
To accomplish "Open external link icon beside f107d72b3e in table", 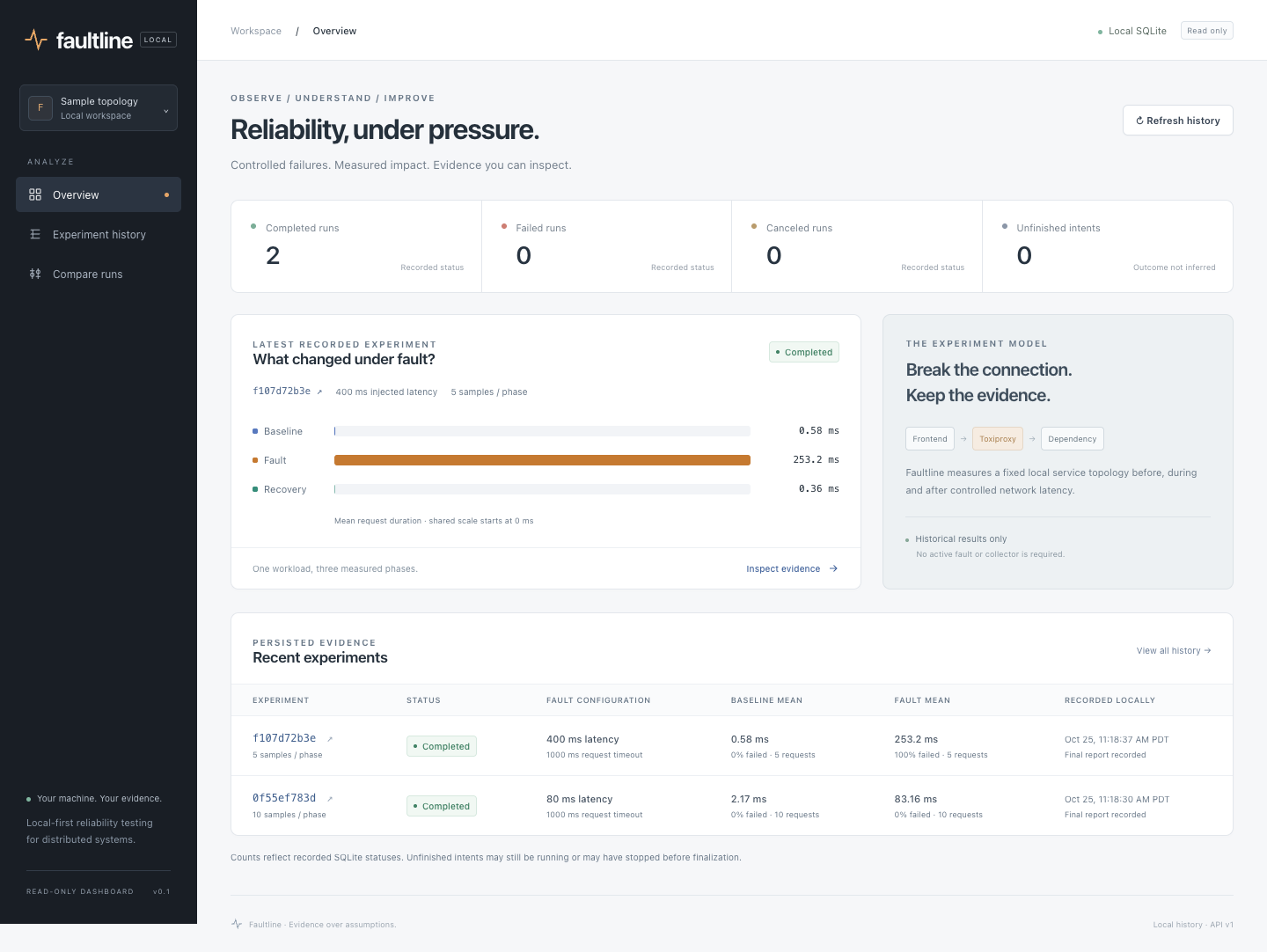I will point(330,739).
